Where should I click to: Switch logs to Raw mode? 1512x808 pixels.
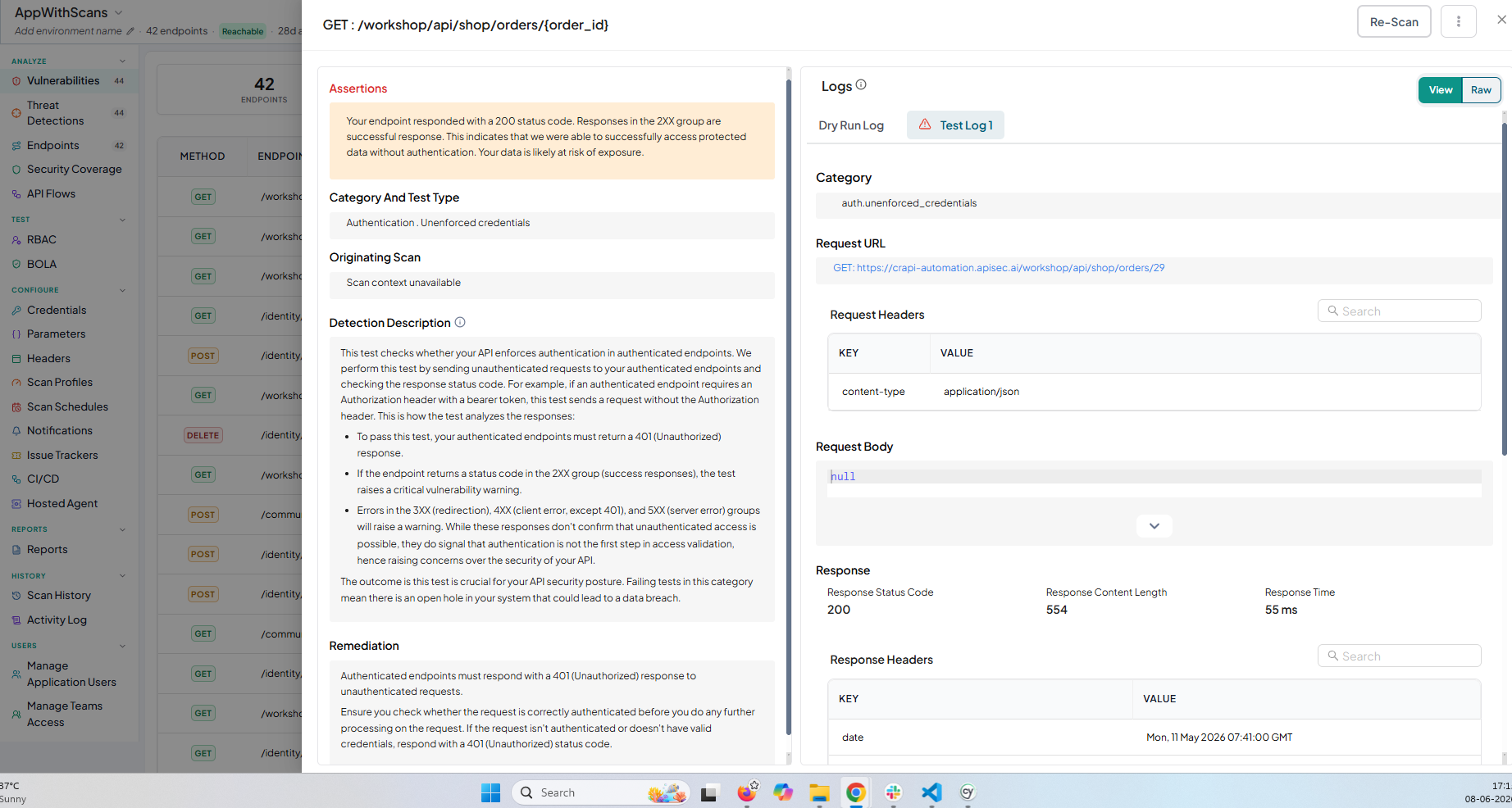click(1481, 90)
